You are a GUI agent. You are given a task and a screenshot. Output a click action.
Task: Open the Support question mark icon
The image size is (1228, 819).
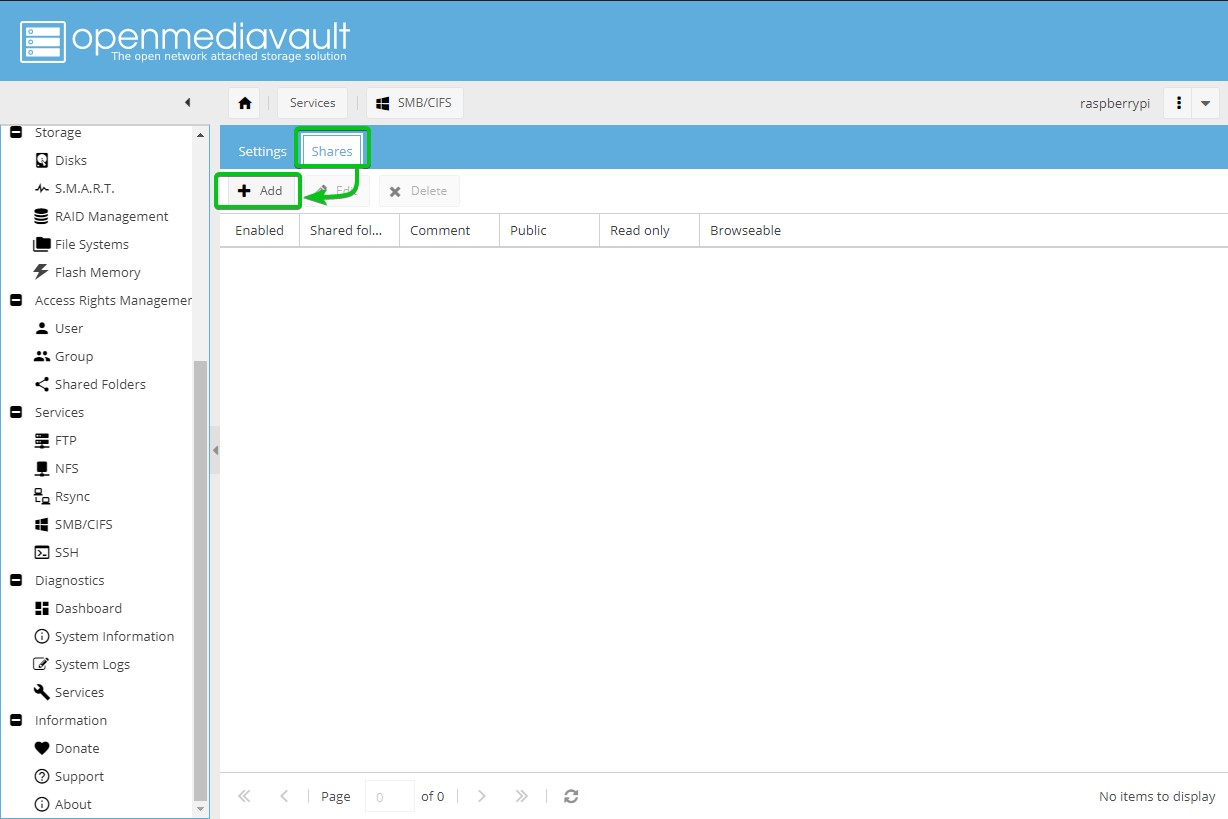[x=42, y=776]
